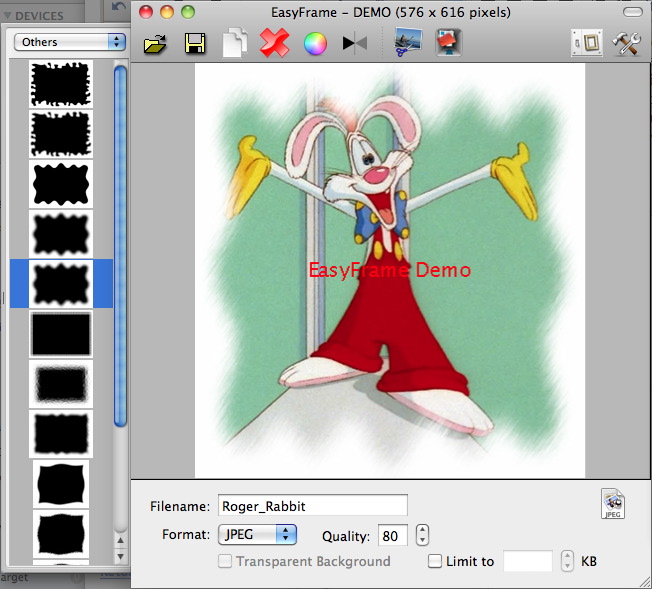The width and height of the screenshot is (652, 589).
Task: Click the flip horizontal mirror icon
Action: (x=355, y=43)
